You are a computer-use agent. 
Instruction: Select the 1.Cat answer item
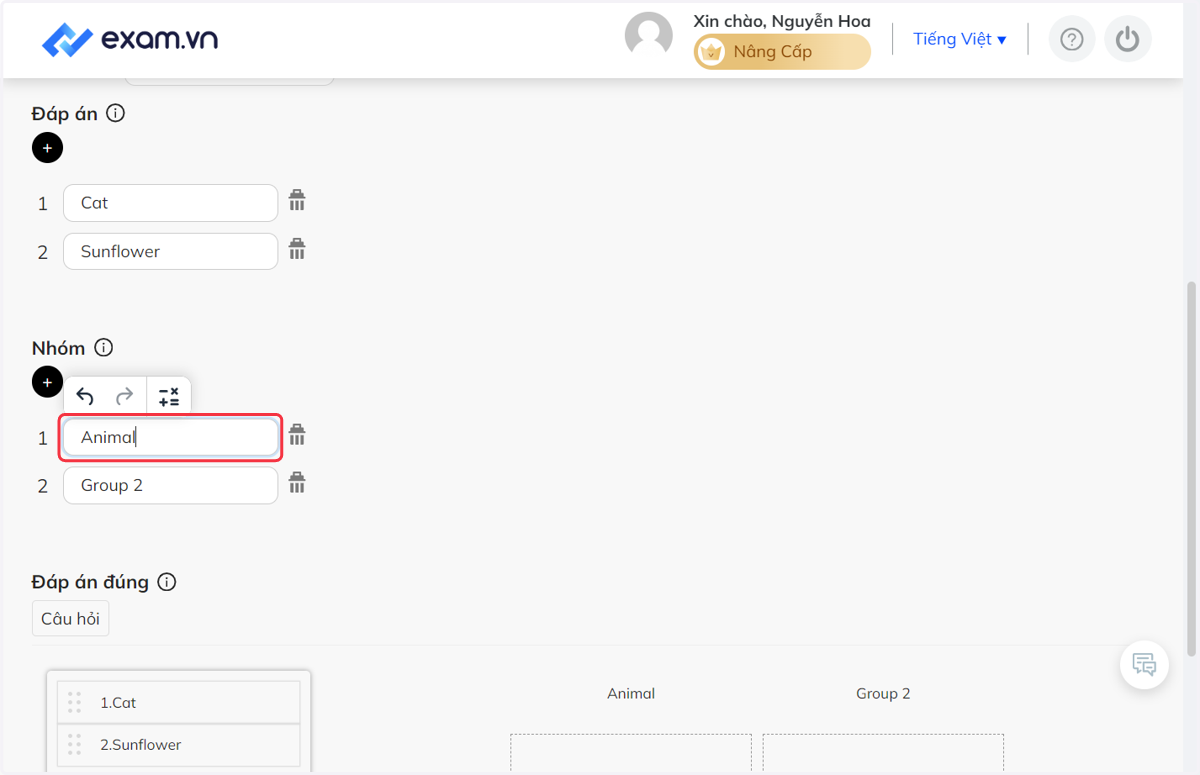point(178,702)
